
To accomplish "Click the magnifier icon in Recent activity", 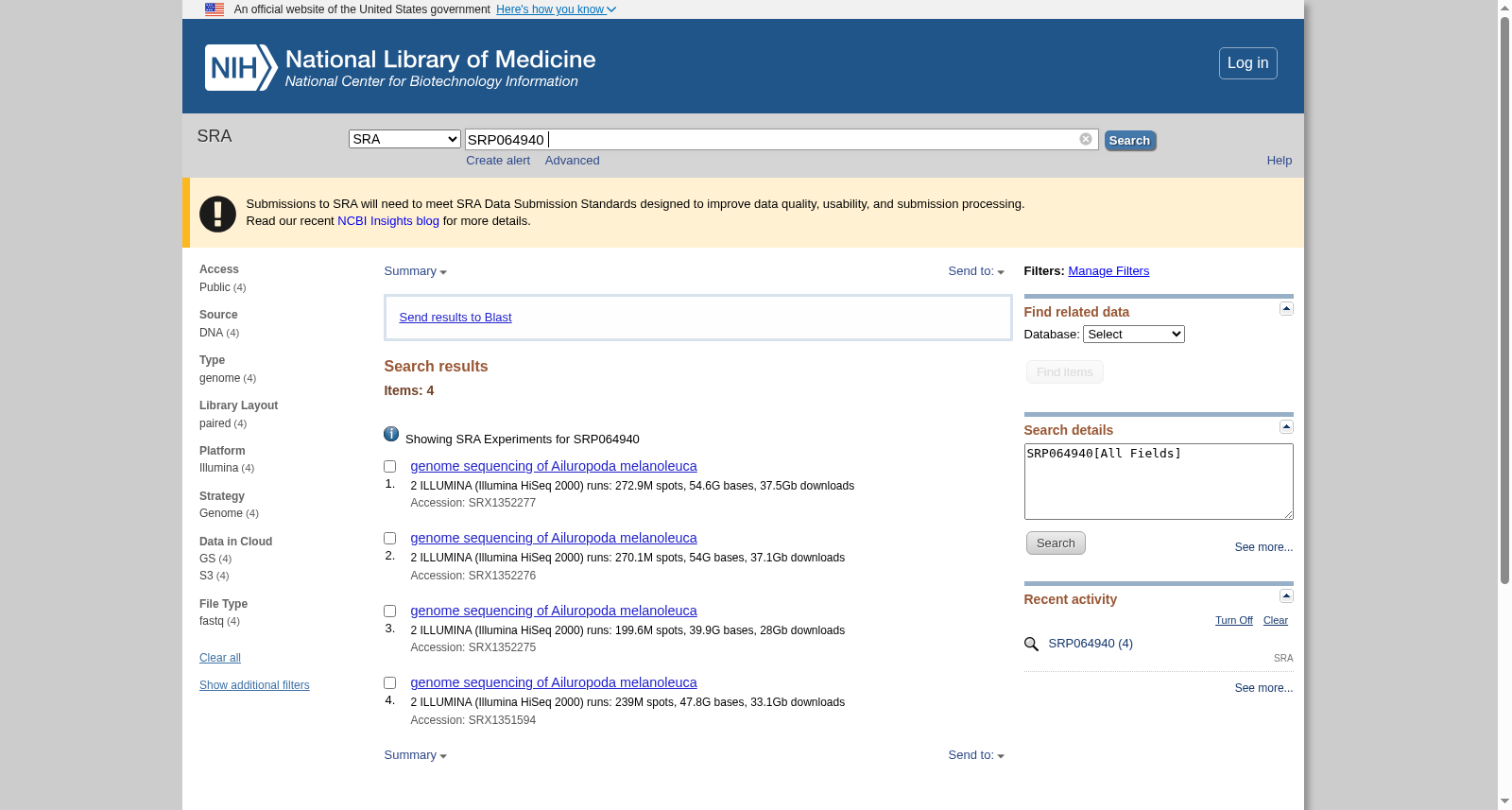I will tap(1031, 645).
